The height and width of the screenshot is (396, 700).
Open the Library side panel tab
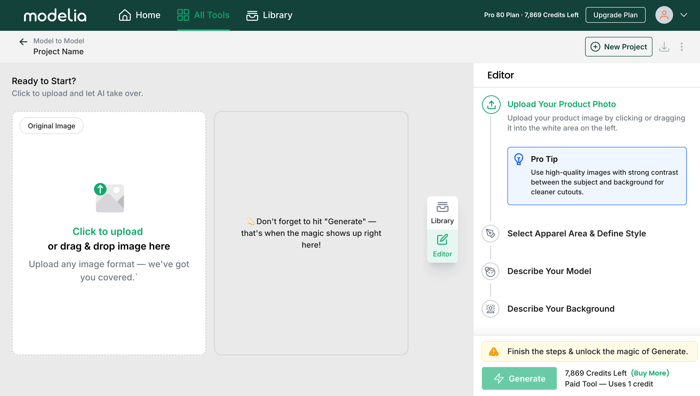pyautogui.click(x=442, y=213)
